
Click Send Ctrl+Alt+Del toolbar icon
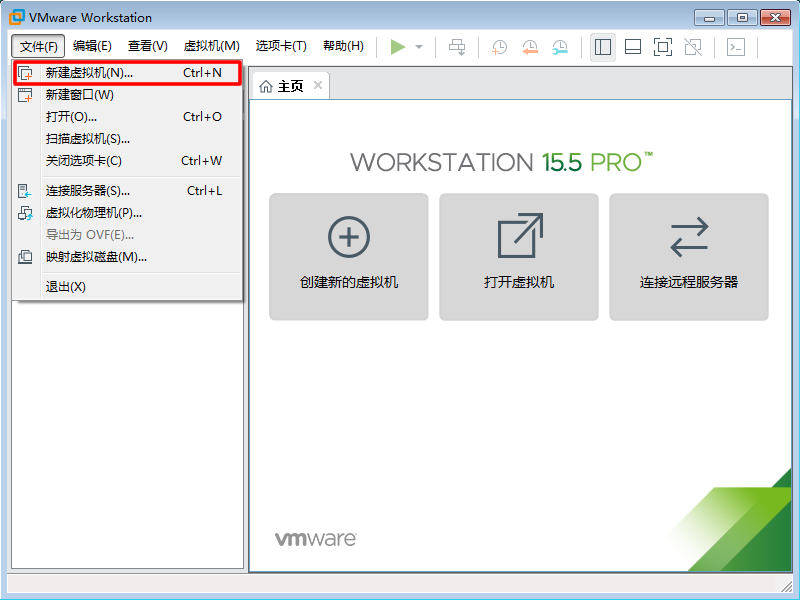pos(457,47)
